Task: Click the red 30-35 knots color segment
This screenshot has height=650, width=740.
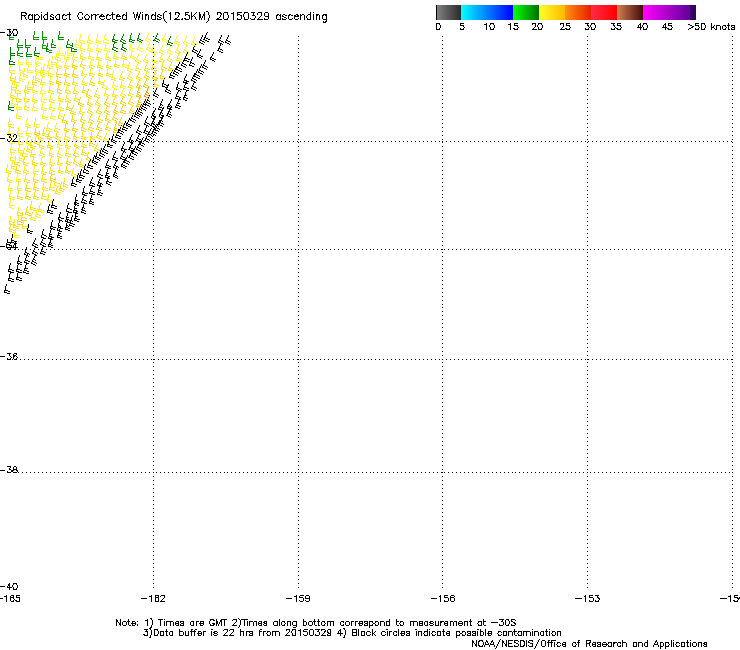Action: pyautogui.click(x=604, y=12)
